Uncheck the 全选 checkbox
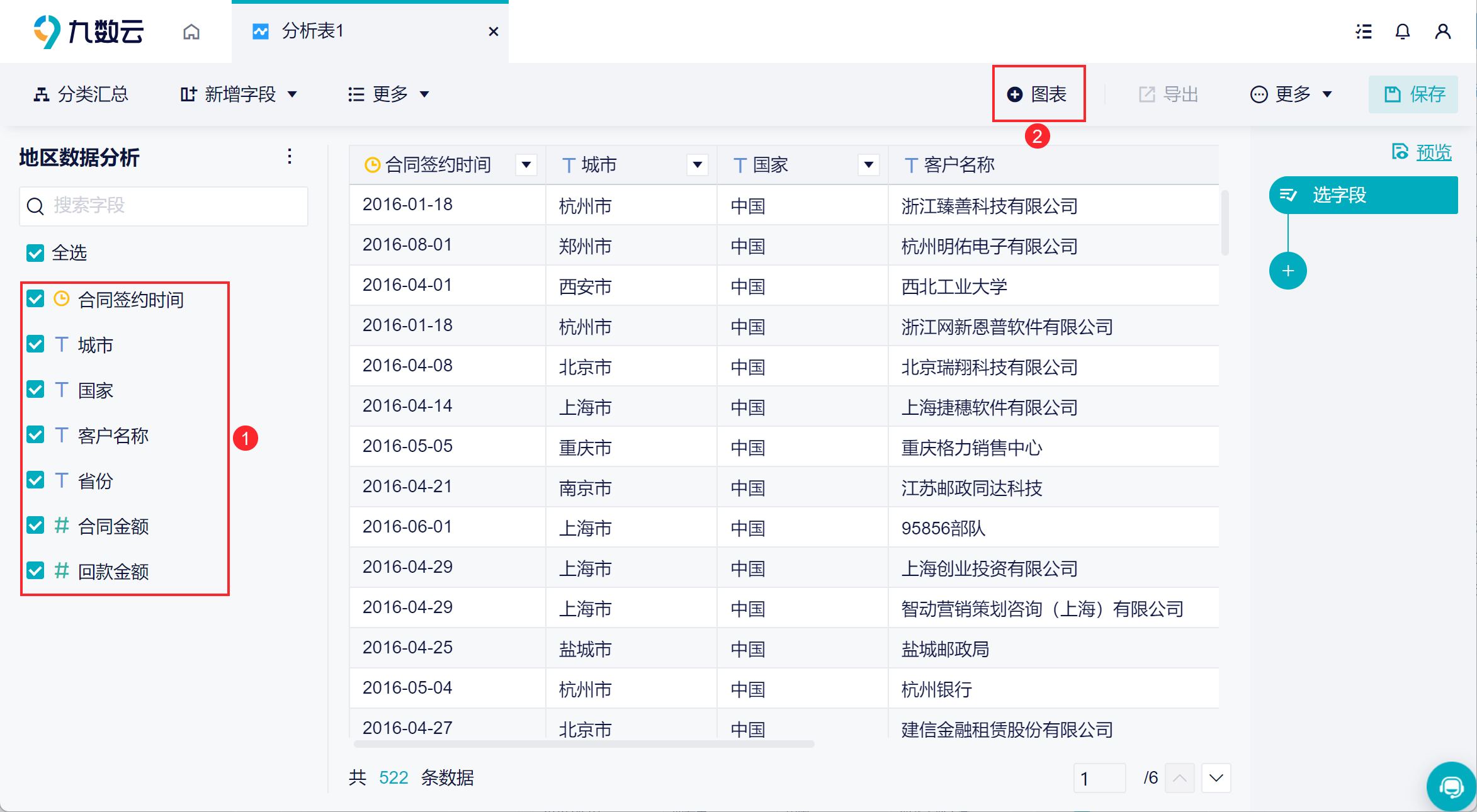 pos(35,253)
